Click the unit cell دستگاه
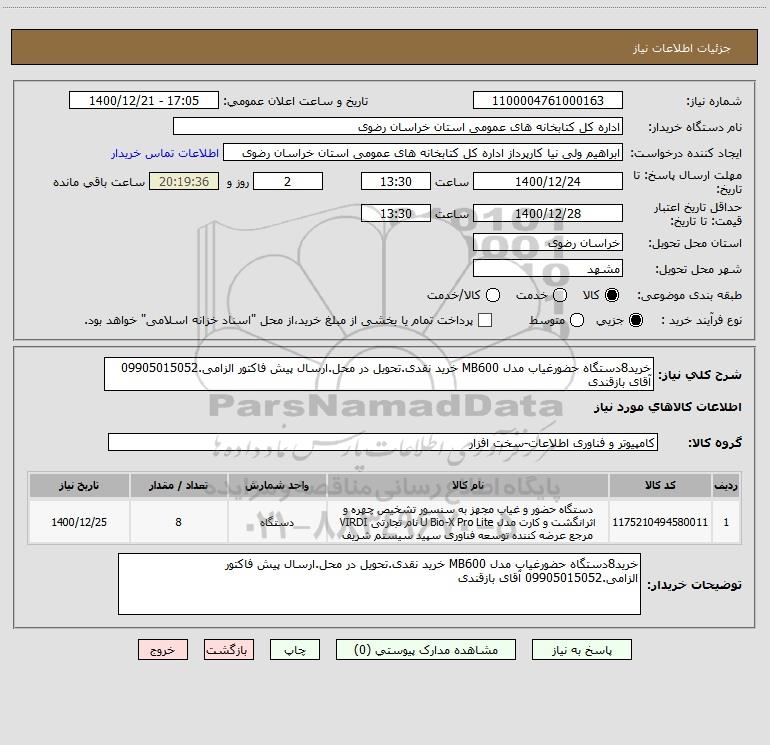The image size is (770, 745). [277, 522]
